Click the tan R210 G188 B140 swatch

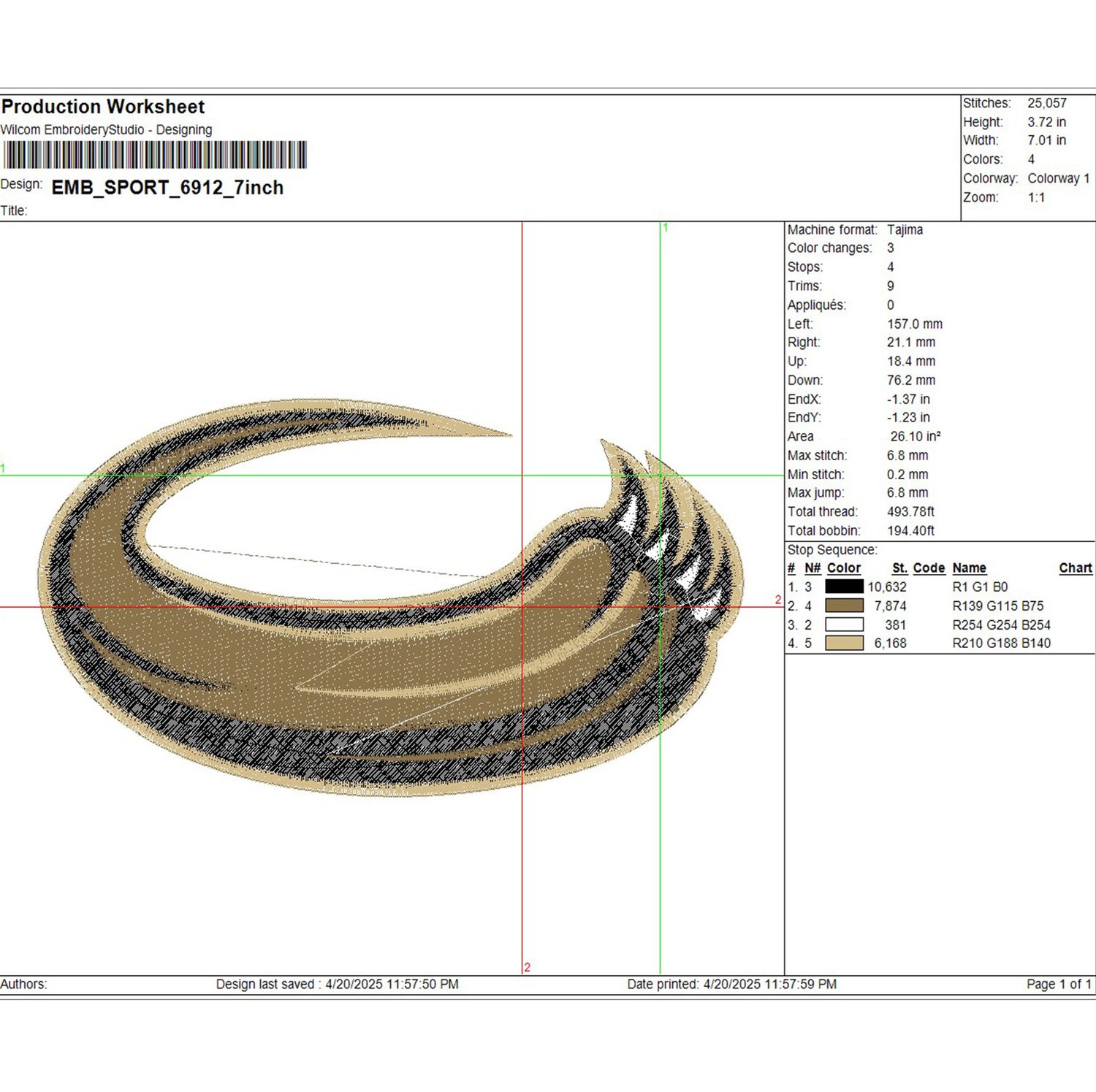point(844,643)
